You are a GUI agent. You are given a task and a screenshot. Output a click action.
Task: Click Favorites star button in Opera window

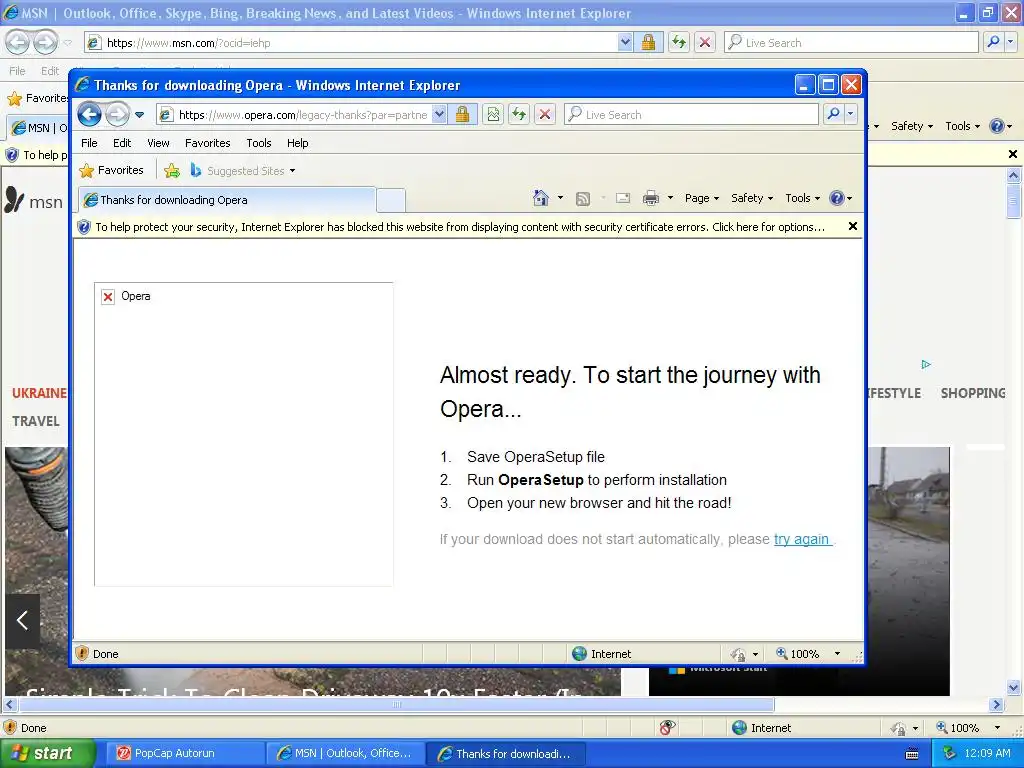point(111,170)
